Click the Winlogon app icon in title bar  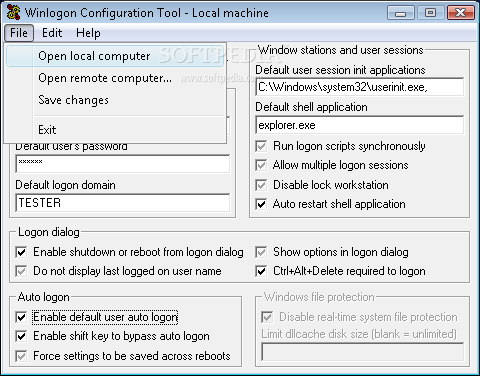click(13, 12)
